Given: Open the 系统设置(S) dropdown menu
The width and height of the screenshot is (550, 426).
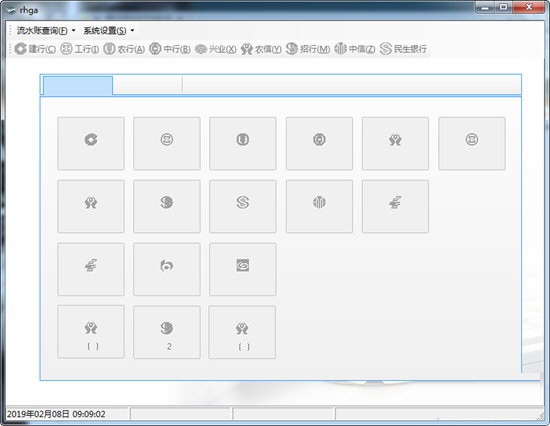Looking at the screenshot, I should click(109, 31).
